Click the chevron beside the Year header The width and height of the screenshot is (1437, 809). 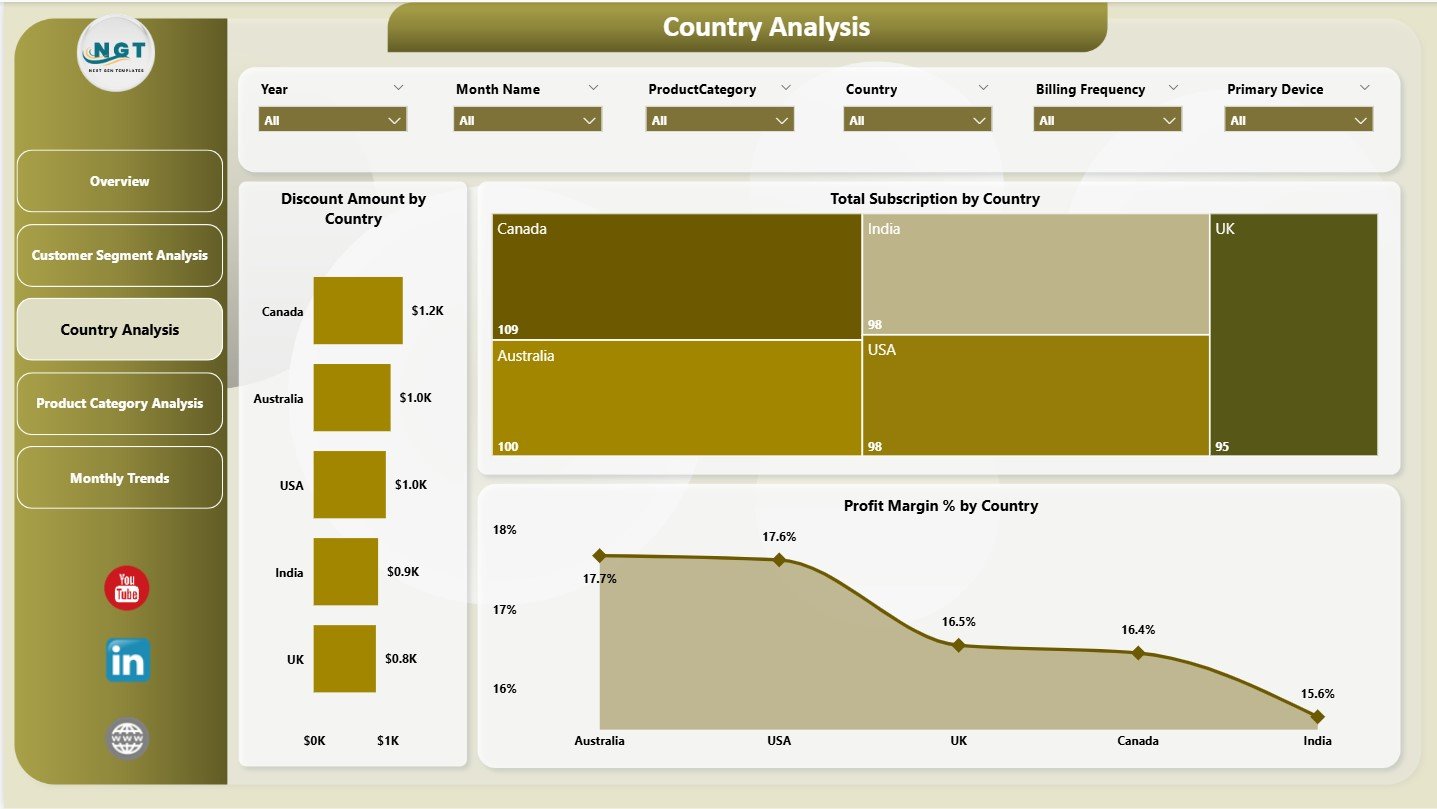click(399, 88)
